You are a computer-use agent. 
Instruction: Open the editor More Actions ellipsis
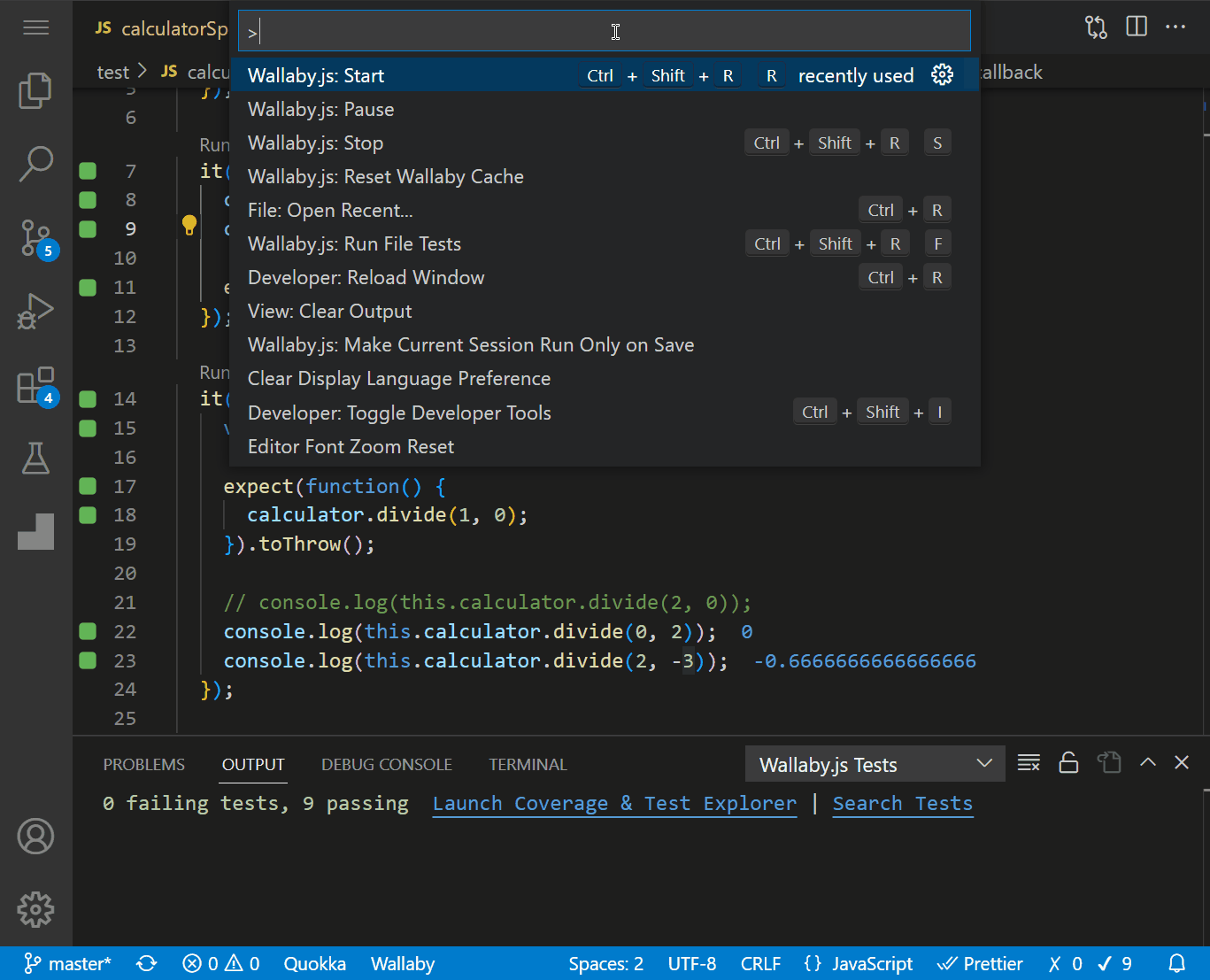point(1175,27)
